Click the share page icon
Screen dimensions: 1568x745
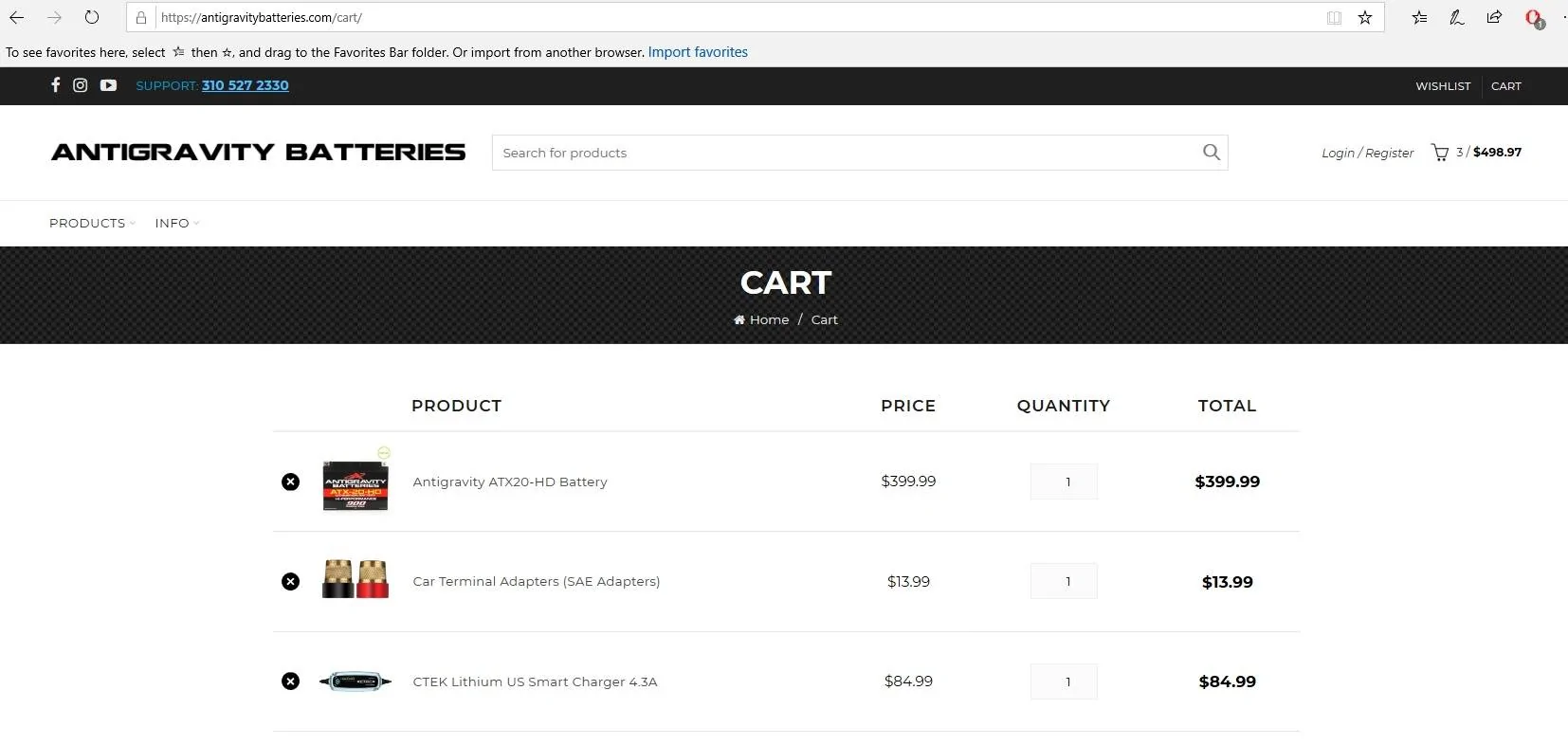coord(1494,17)
